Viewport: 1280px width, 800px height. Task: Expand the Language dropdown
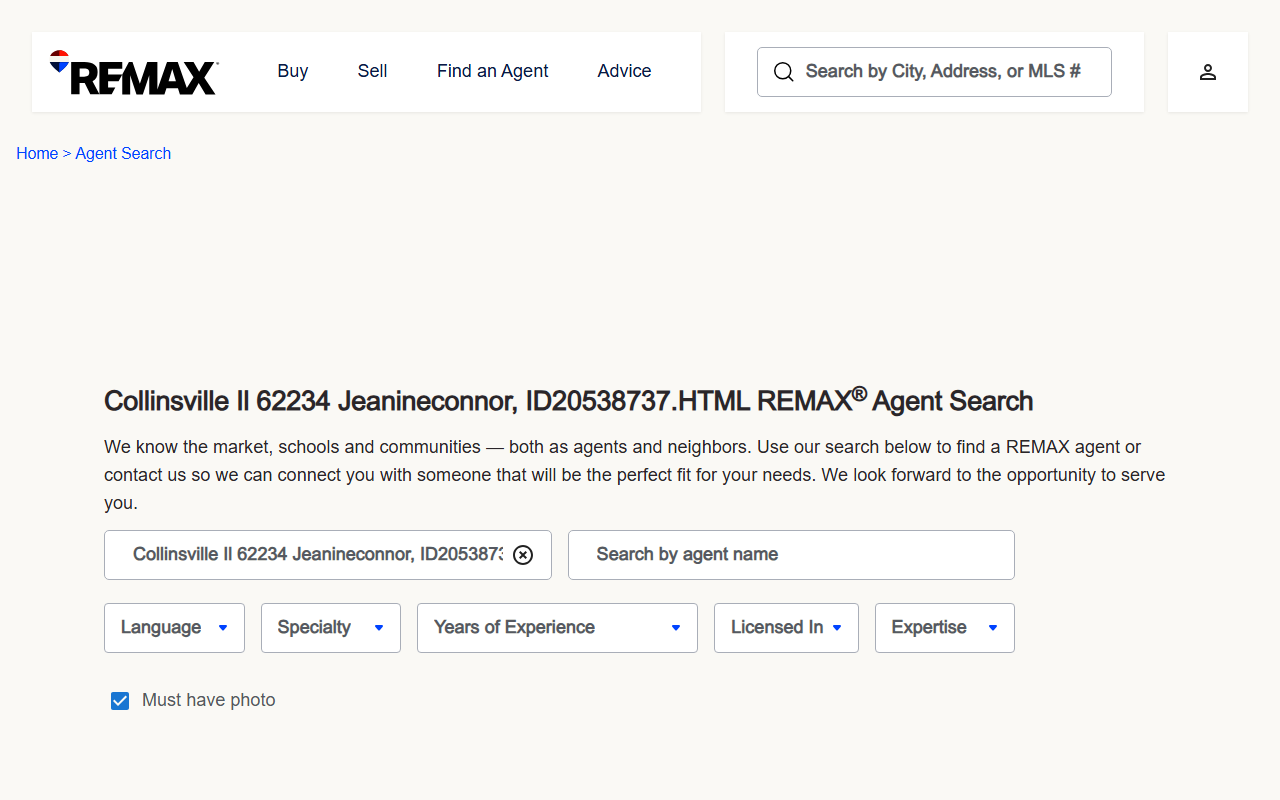(x=174, y=628)
